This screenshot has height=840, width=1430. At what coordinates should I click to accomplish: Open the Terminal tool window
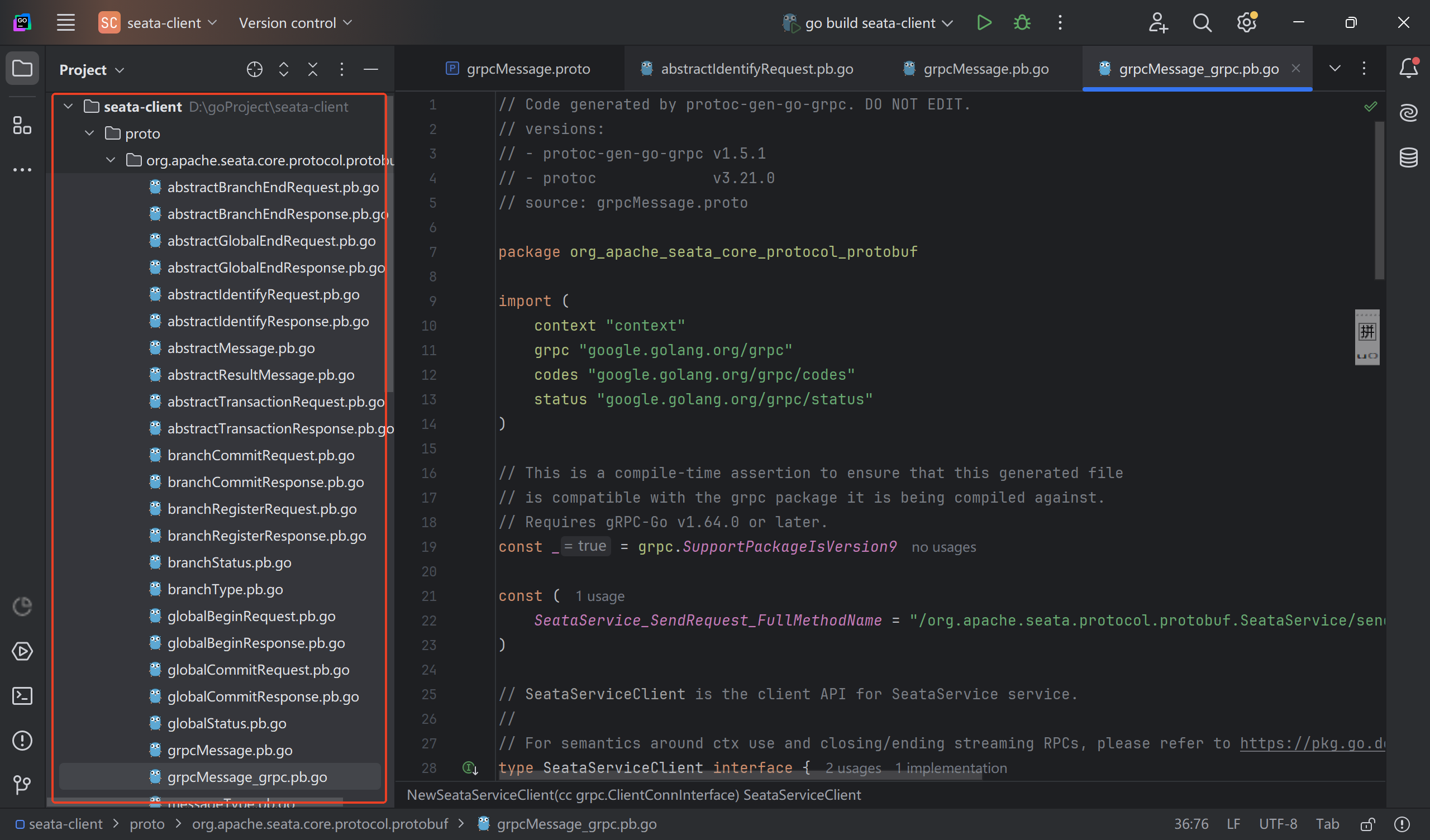(22, 696)
